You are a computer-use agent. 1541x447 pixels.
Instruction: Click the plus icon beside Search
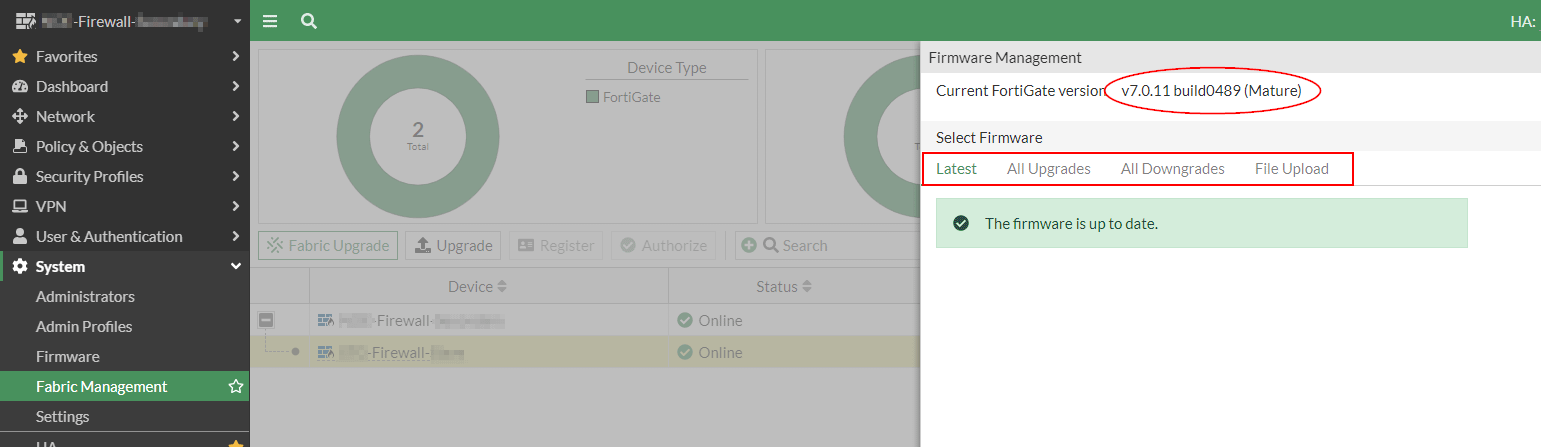(749, 245)
